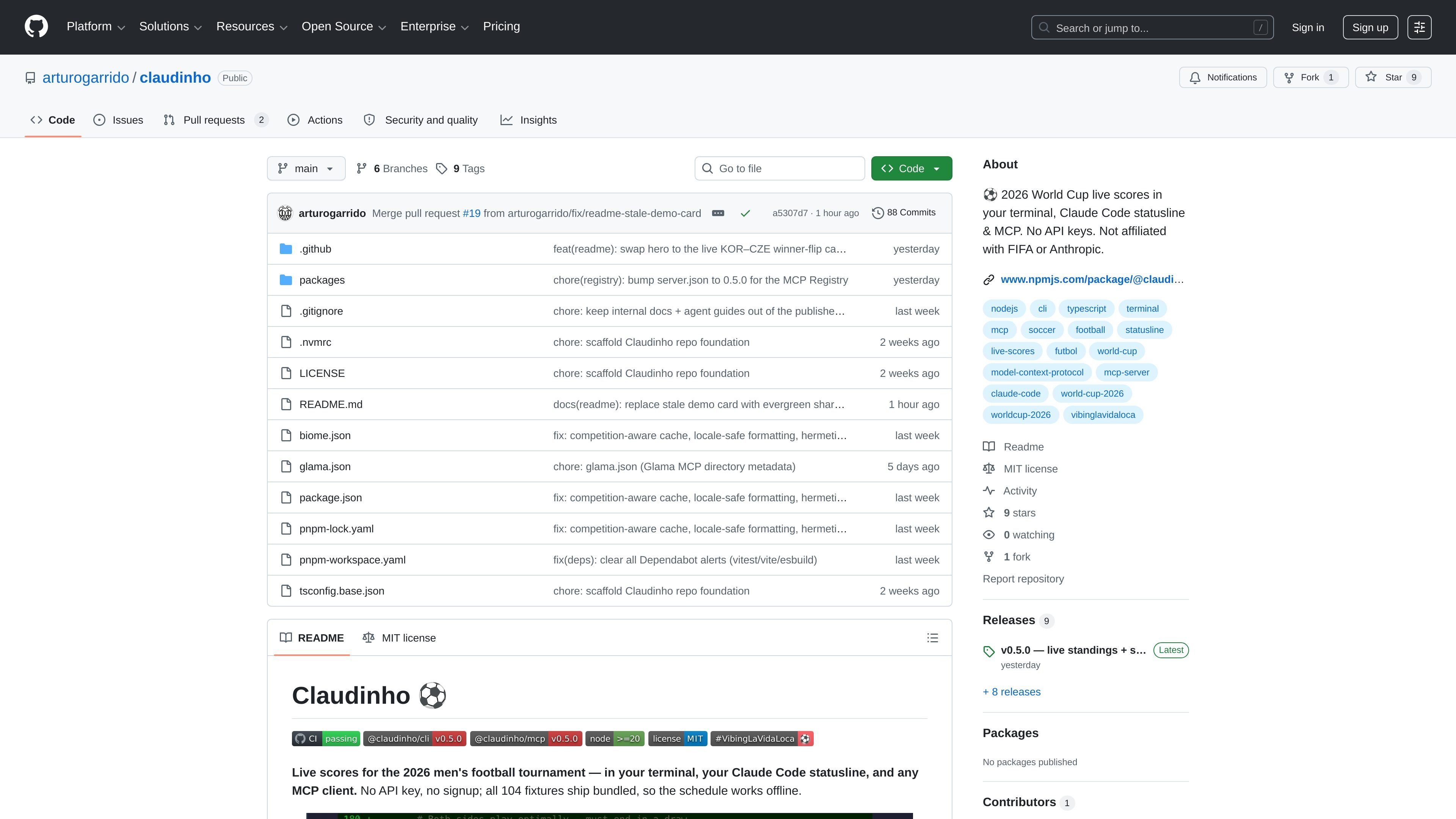Image resolution: width=1456 pixels, height=819 pixels.
Task: Switch to the Issues tab
Action: tap(118, 120)
